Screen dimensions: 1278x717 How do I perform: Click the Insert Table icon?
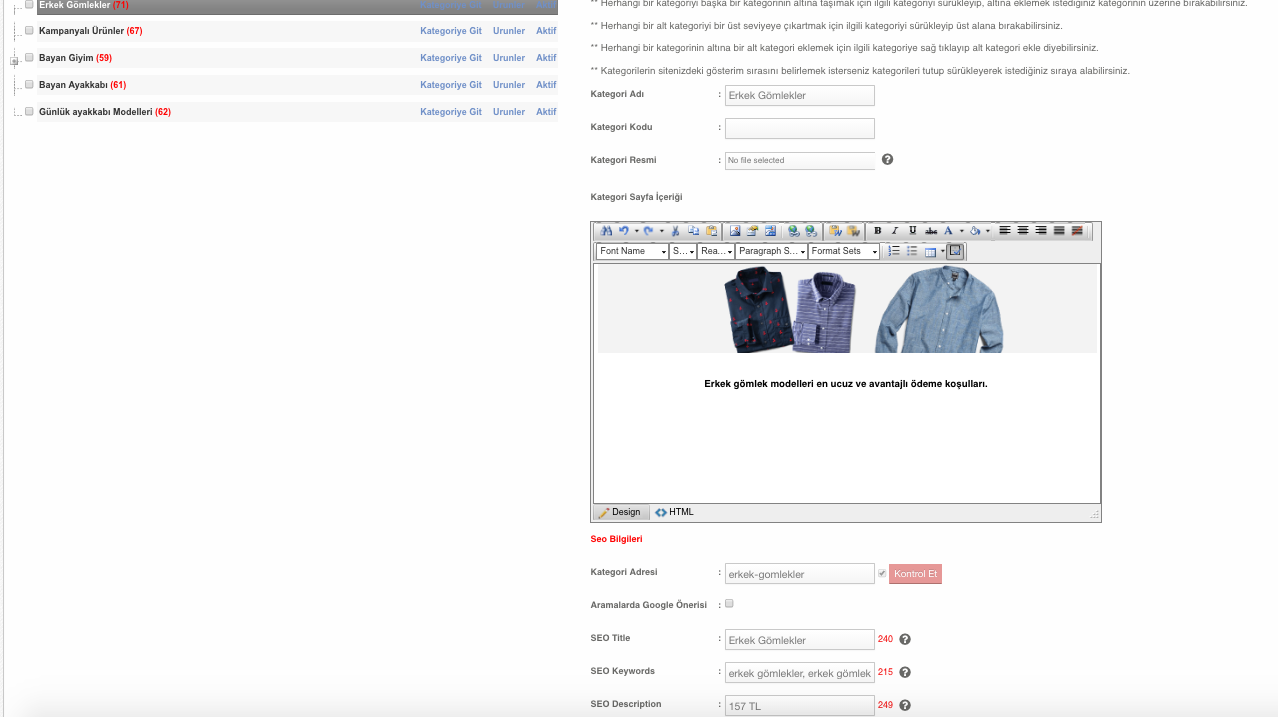point(930,251)
